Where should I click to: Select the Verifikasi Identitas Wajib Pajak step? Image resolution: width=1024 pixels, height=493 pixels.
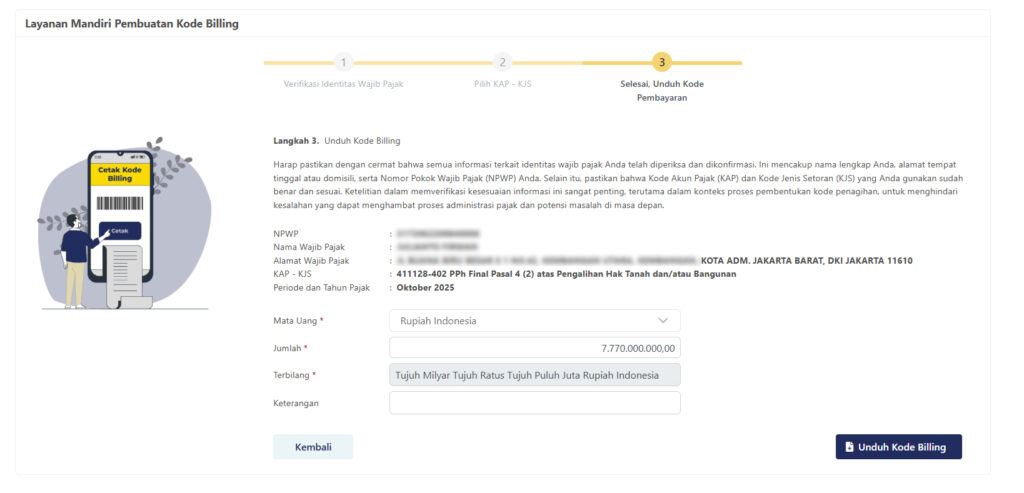pos(343,84)
